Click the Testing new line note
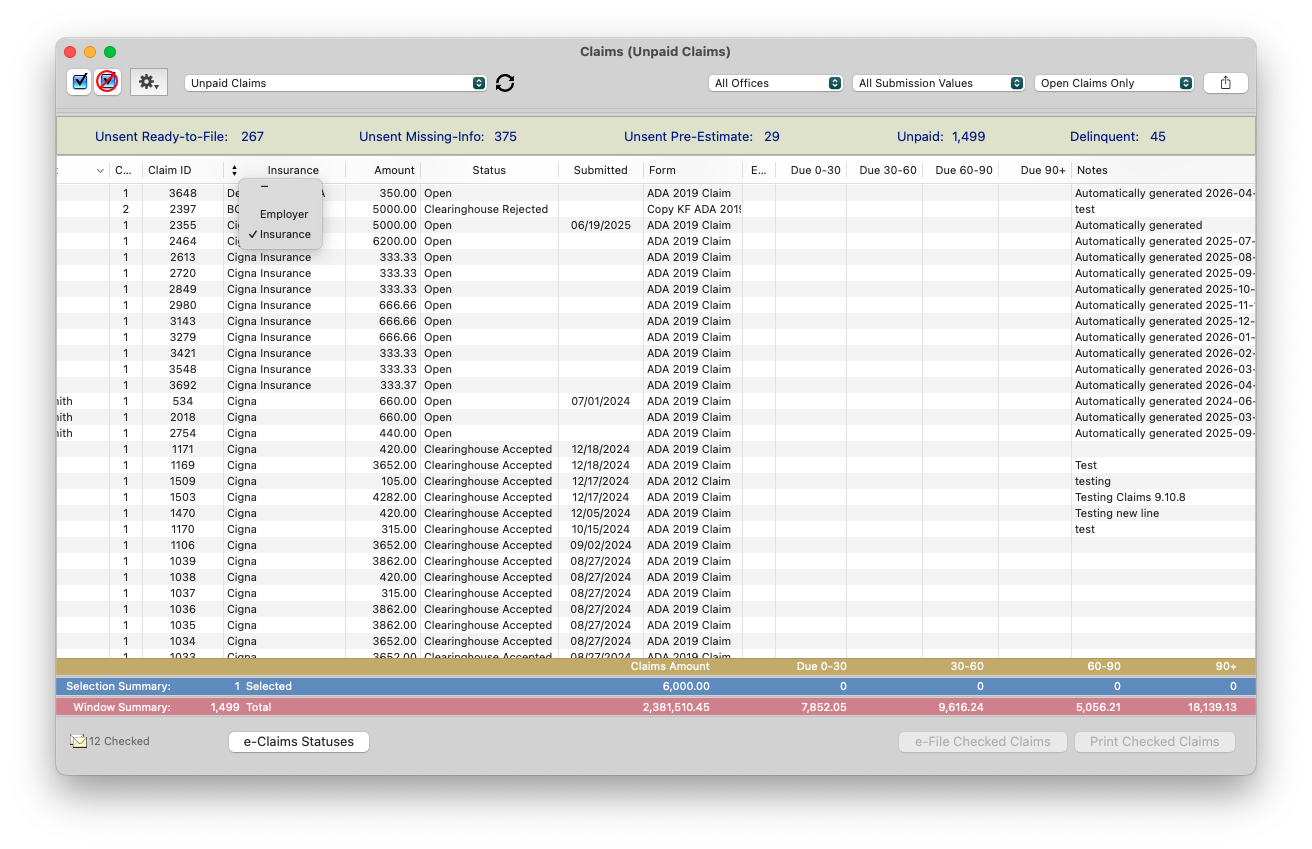1312x849 pixels. tap(1117, 513)
